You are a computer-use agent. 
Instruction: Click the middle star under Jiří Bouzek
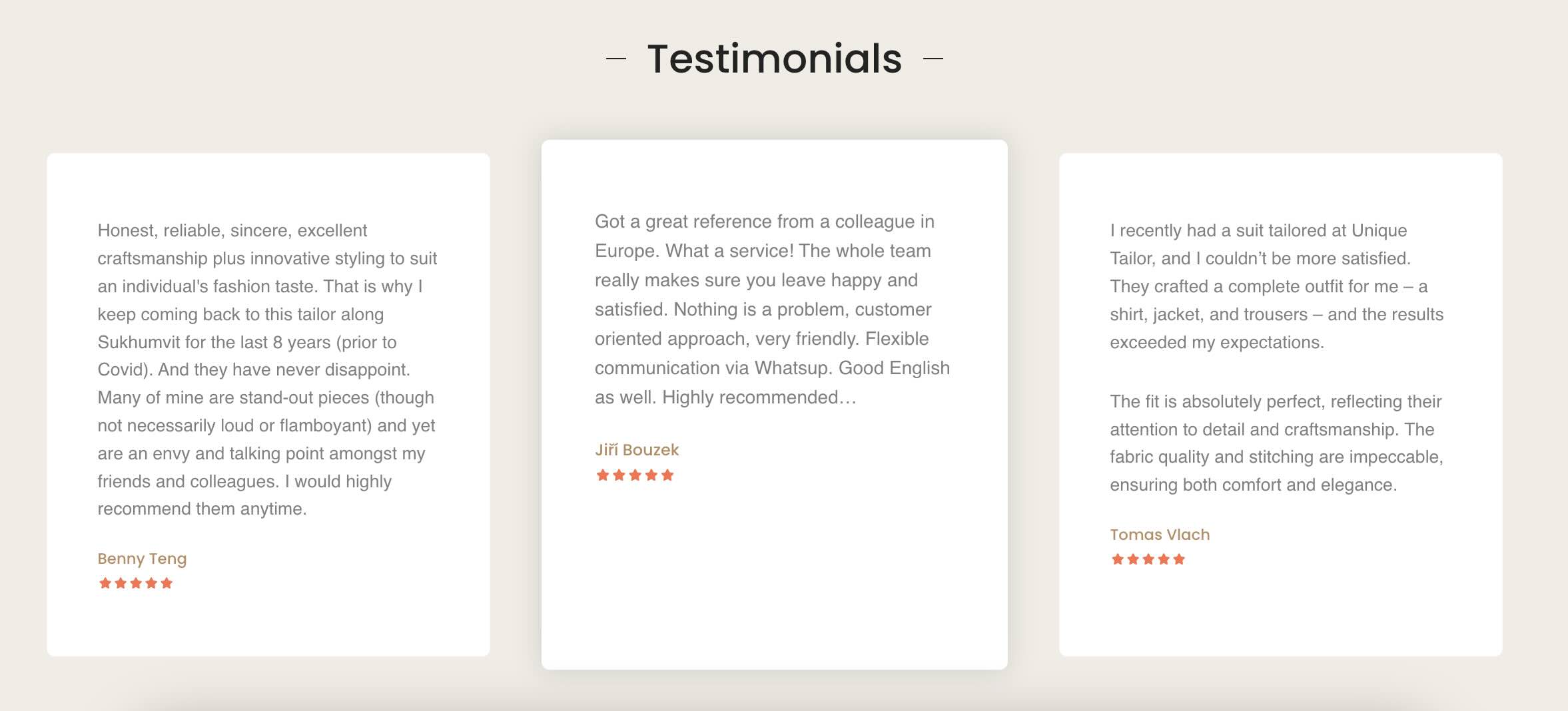point(635,475)
